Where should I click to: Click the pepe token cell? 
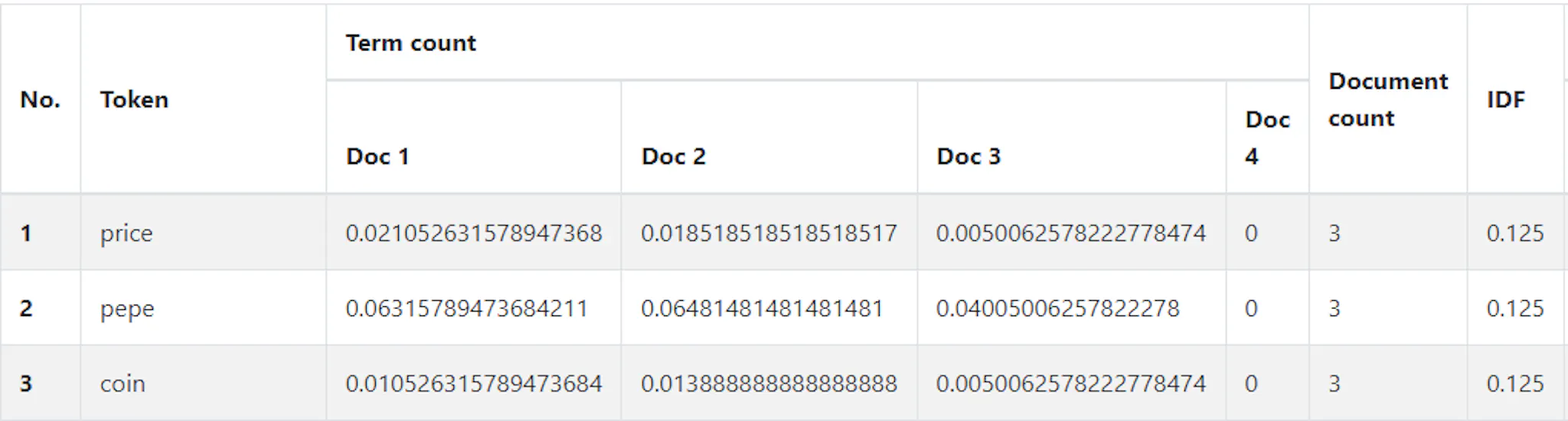coord(127,308)
